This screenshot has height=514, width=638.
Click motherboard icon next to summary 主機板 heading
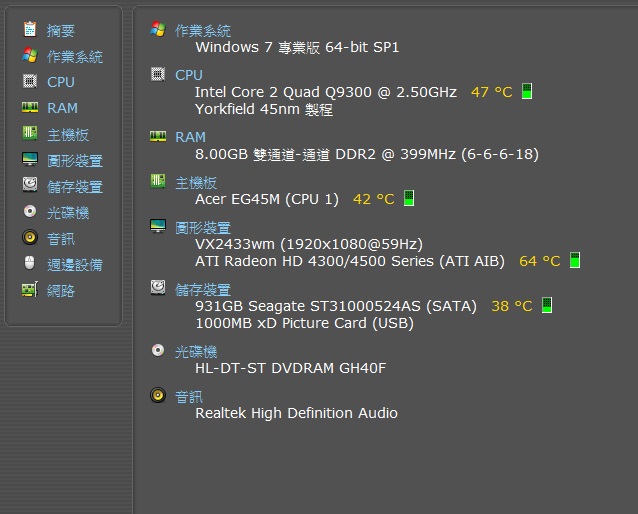tap(158, 181)
